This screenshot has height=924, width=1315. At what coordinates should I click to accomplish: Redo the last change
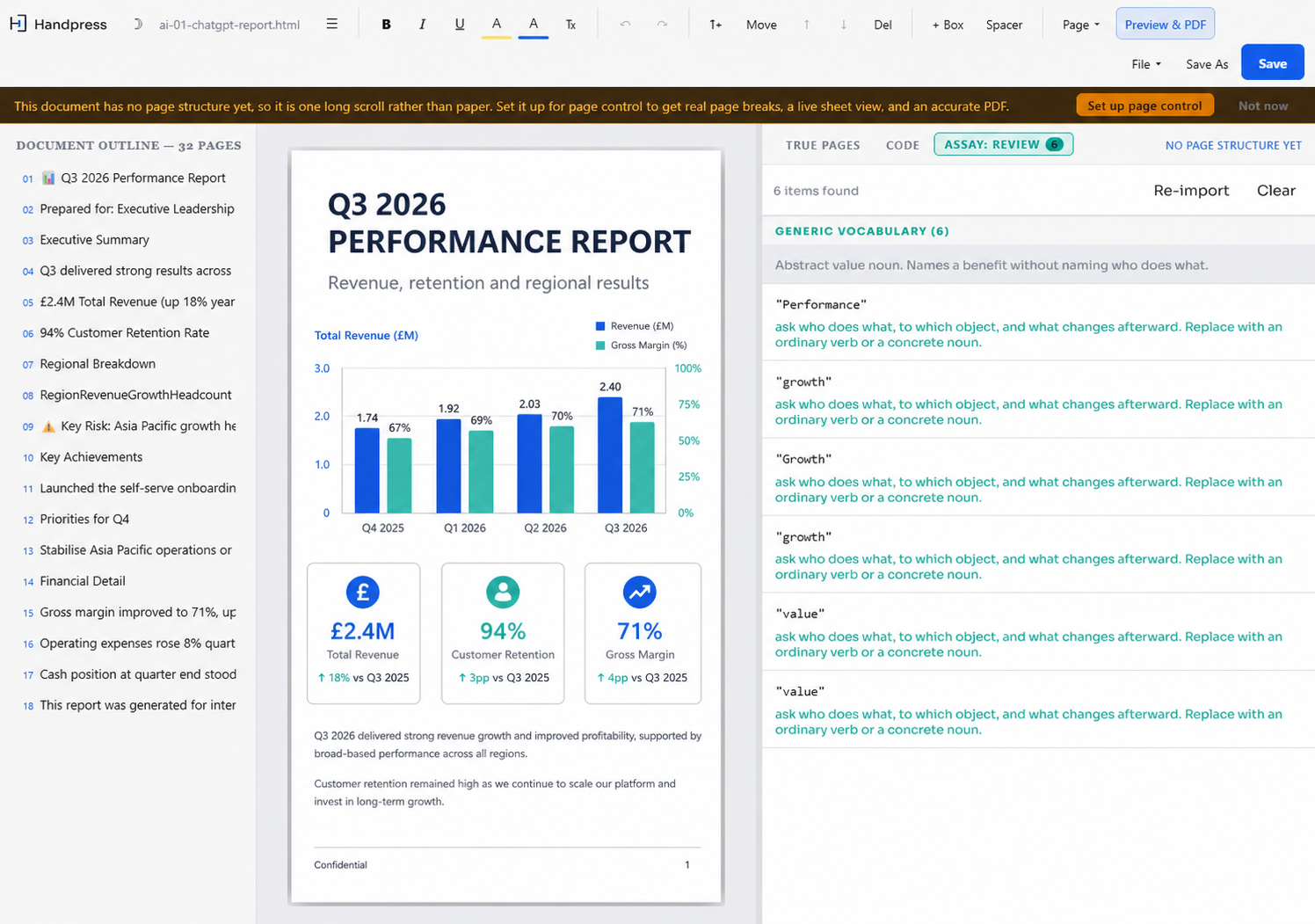tap(662, 25)
